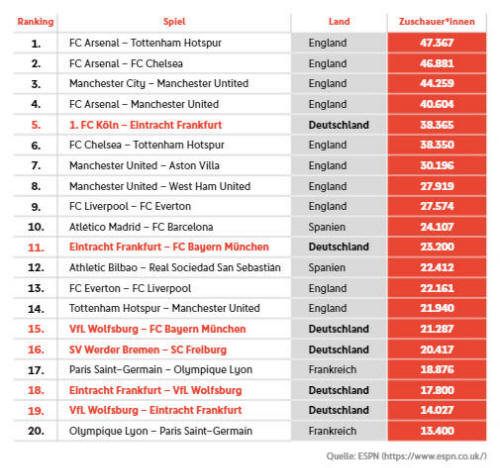
Task: Click the Ranking column header
Action: (x=35, y=22)
